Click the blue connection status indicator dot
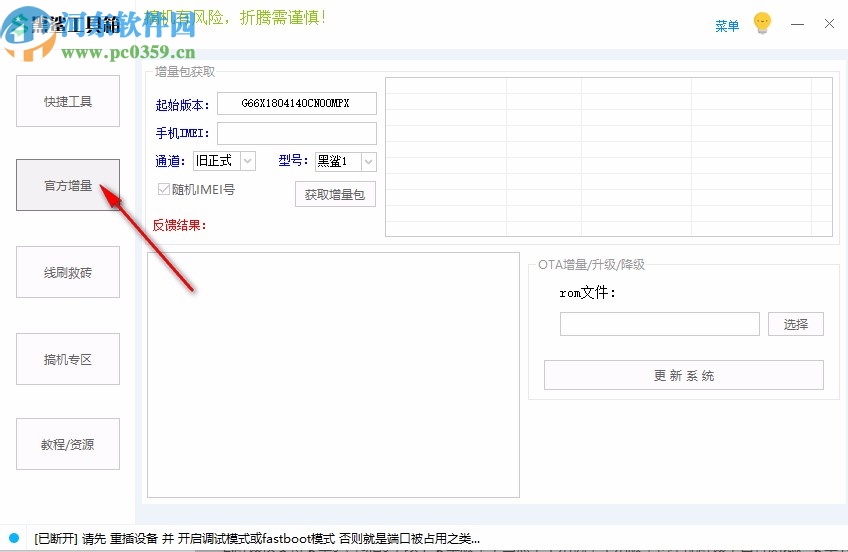 tap(14, 538)
